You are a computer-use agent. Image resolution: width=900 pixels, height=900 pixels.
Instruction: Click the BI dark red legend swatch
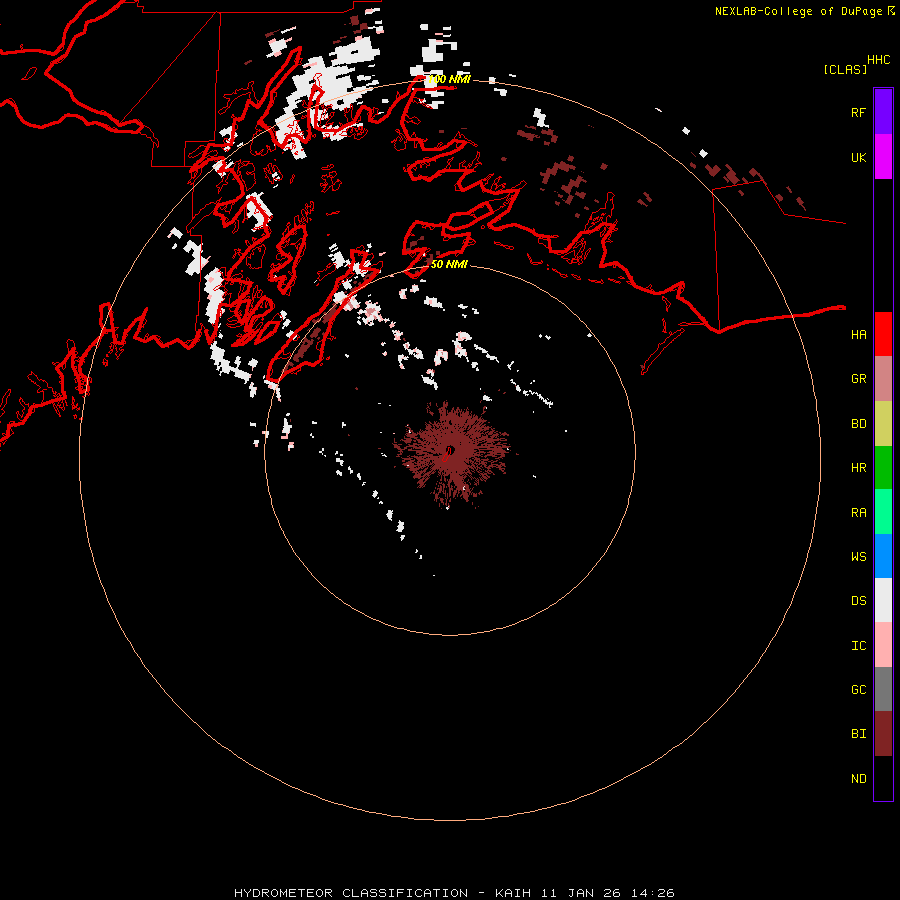(x=883, y=734)
